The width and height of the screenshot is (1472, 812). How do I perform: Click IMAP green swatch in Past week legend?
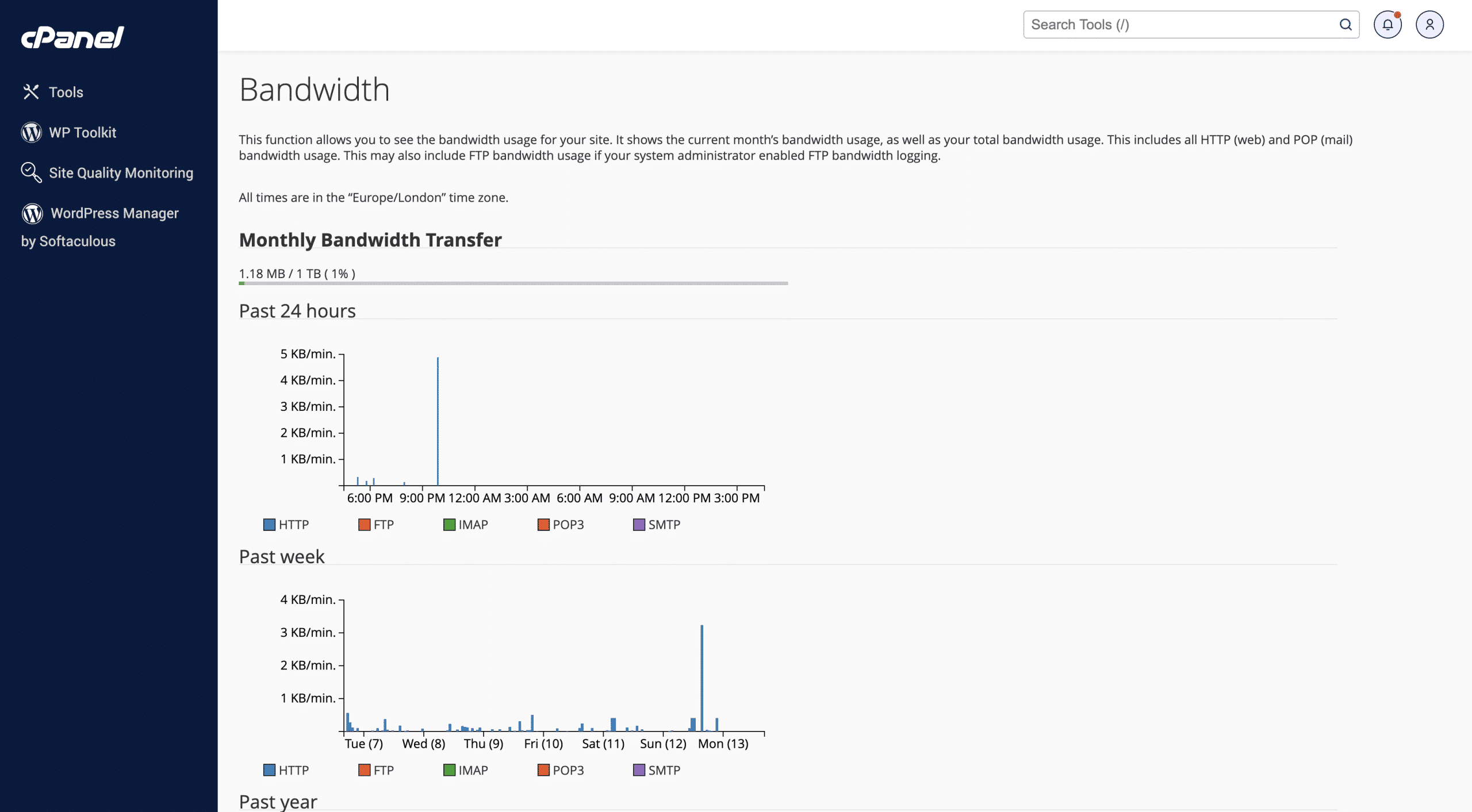[x=449, y=770]
